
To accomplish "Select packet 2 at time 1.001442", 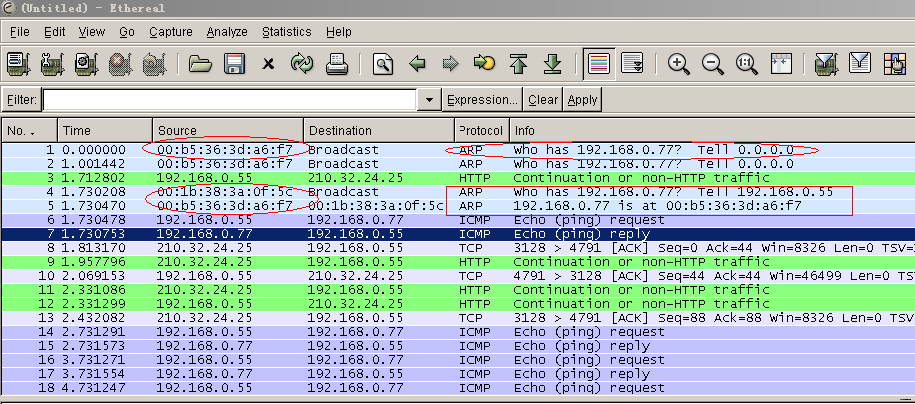I will tap(458, 163).
